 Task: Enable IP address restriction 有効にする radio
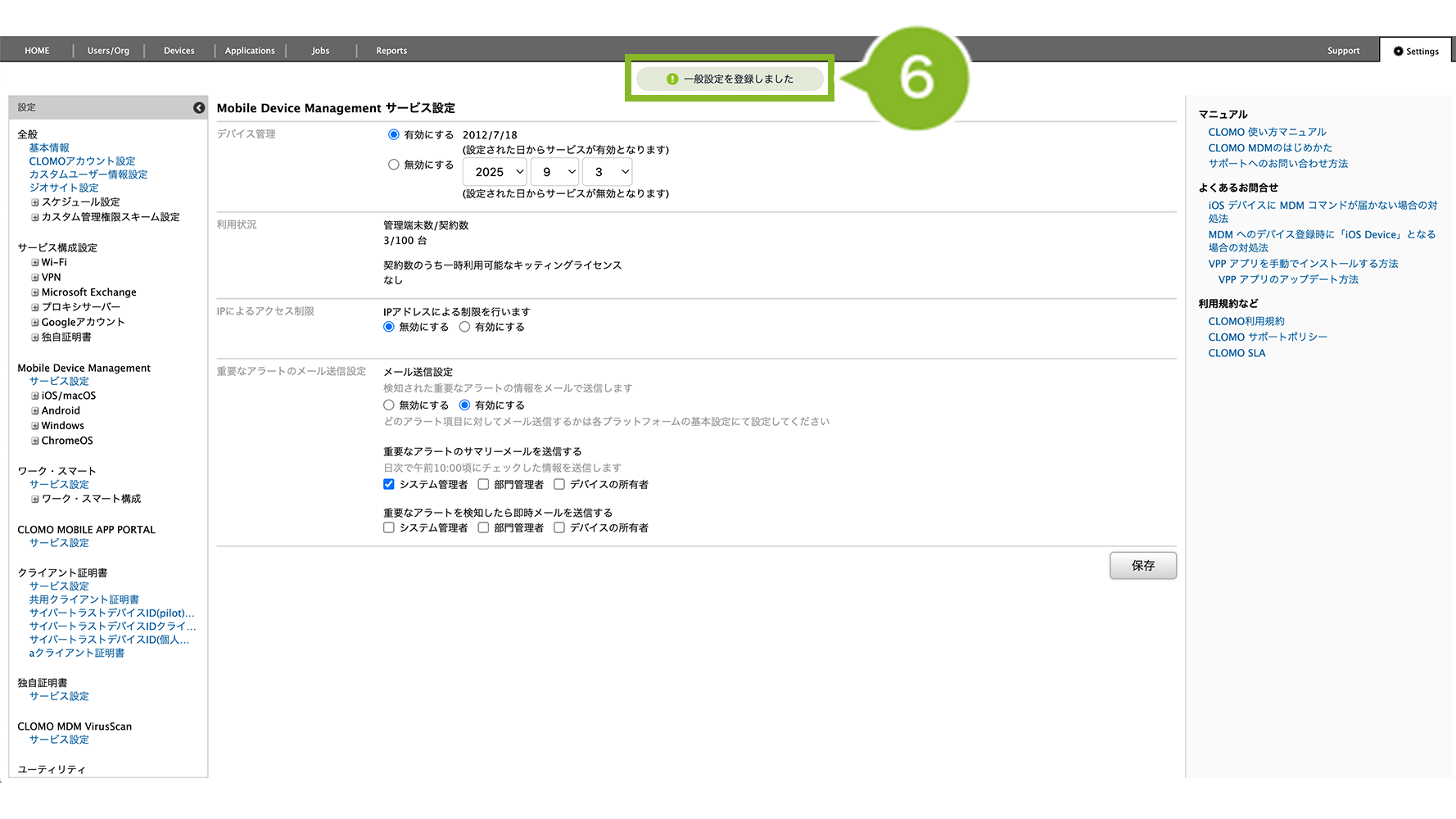pyautogui.click(x=464, y=327)
